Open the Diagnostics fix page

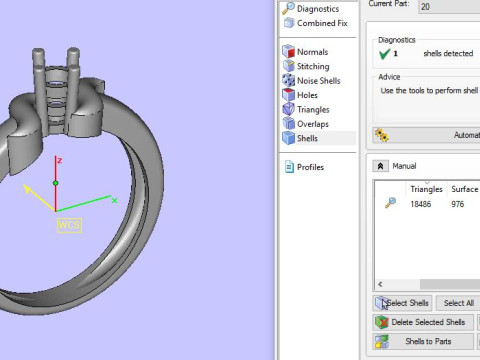point(311,9)
